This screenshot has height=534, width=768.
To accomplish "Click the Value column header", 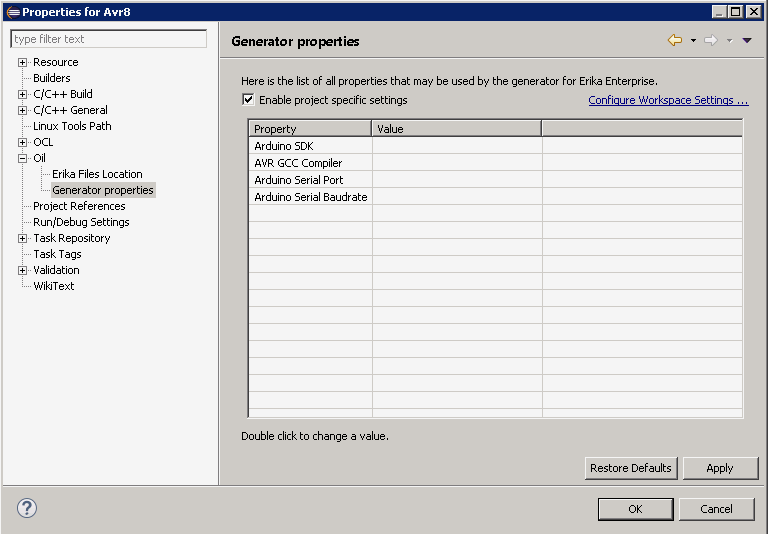I will click(456, 129).
